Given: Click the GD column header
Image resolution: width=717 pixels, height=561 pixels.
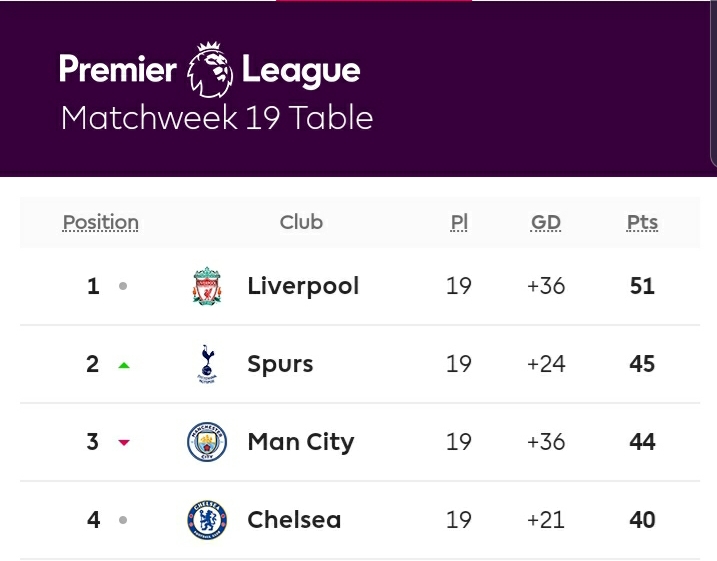Looking at the screenshot, I should [x=546, y=222].
